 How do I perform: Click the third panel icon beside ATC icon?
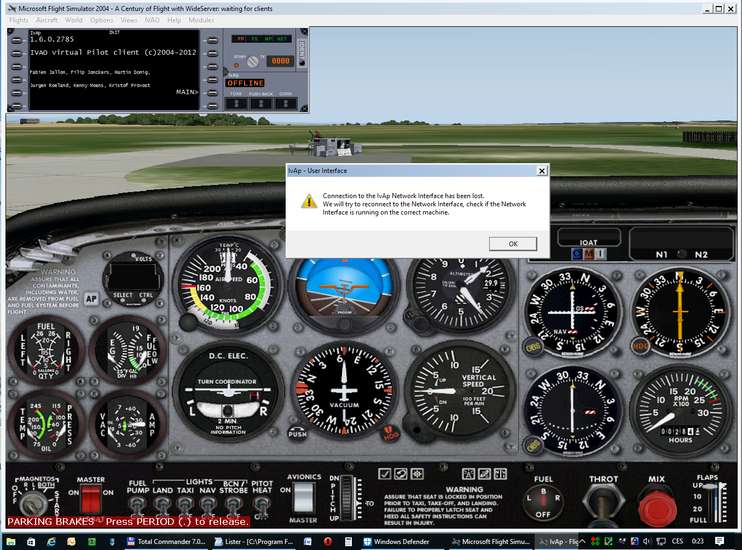[x=417, y=474]
